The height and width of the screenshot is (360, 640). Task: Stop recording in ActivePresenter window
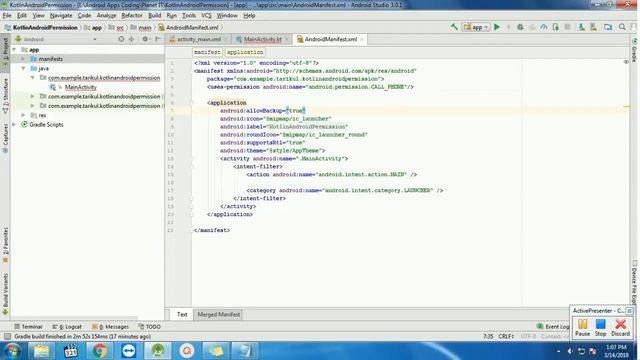click(600, 327)
